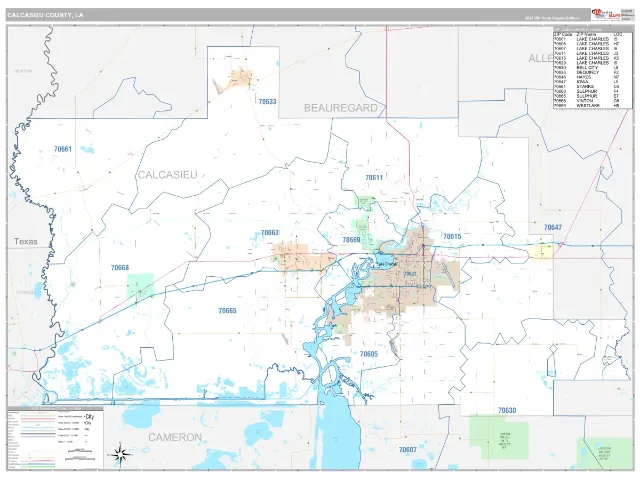Screen dimensions: 640x480
Task: Click the ZIP code label 70611
Action: 374,178
